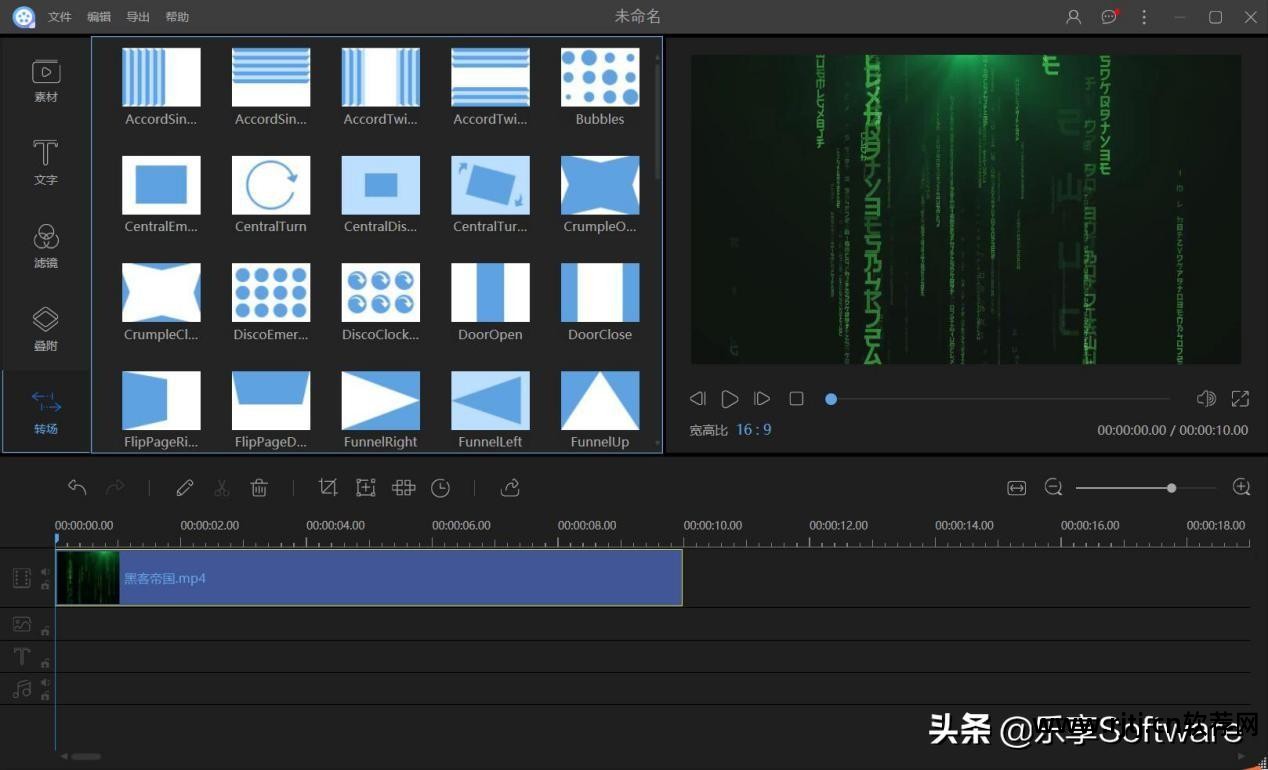Viewport: 1268px width, 770px height.
Task: Lock the music track
Action: click(x=45, y=696)
